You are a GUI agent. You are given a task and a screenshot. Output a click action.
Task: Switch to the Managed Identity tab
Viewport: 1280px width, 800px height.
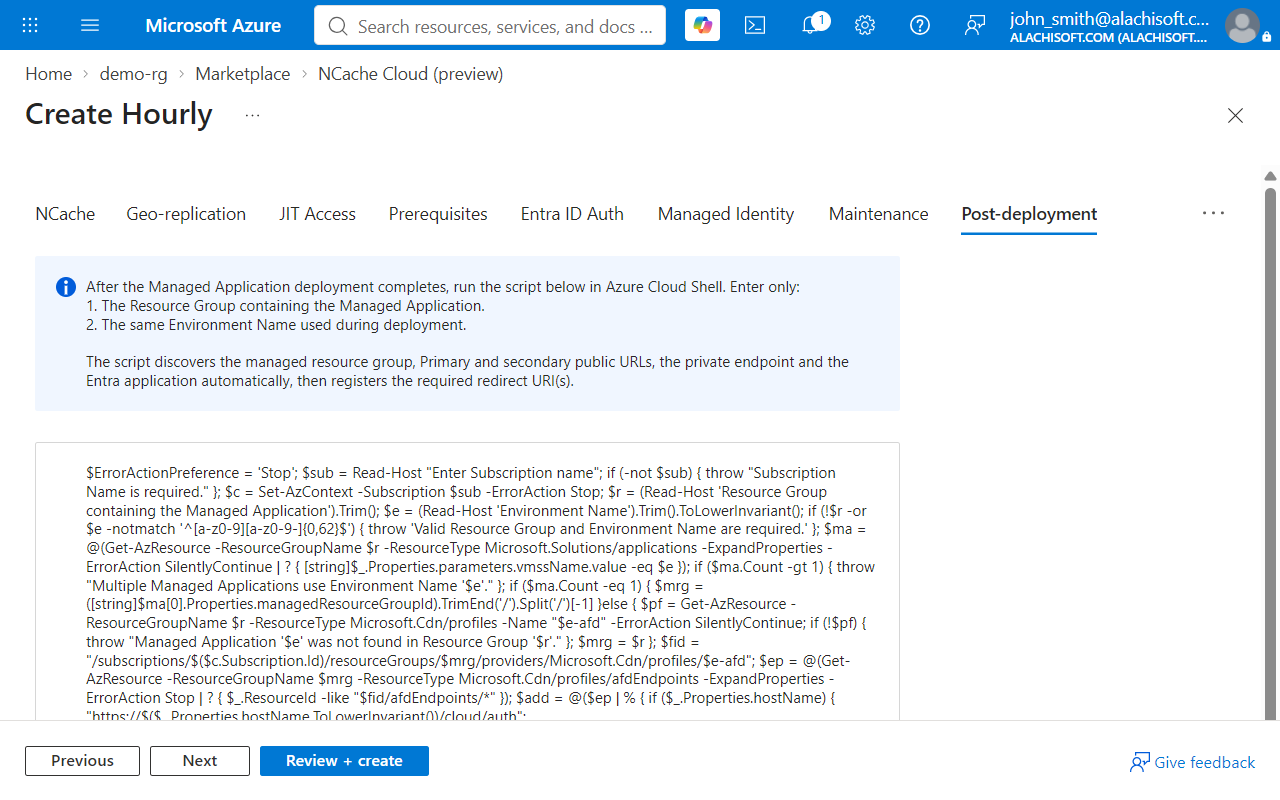726,214
